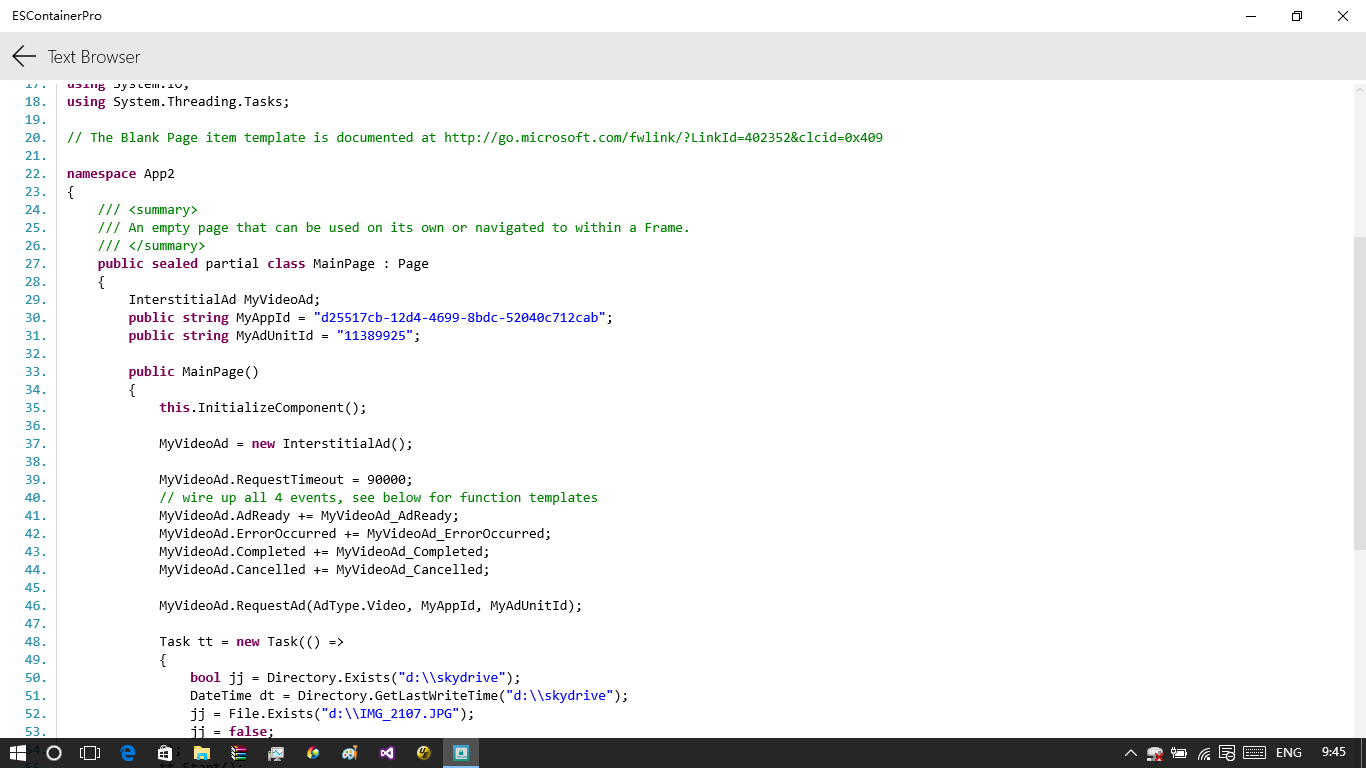This screenshot has height=768, width=1366.
Task: Open Action Center with quiet hours enabled
Action: tap(1226, 753)
